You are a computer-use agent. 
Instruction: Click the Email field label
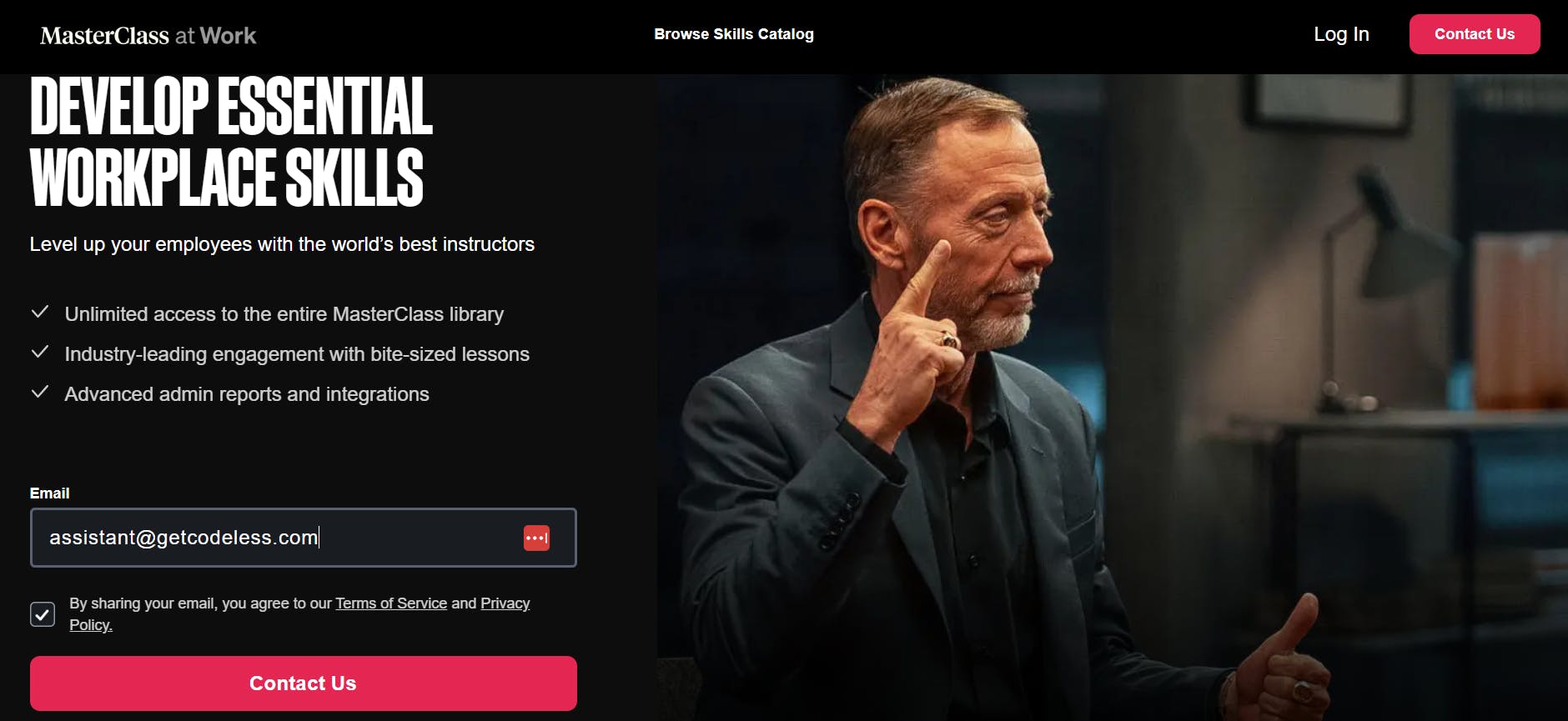[50, 493]
